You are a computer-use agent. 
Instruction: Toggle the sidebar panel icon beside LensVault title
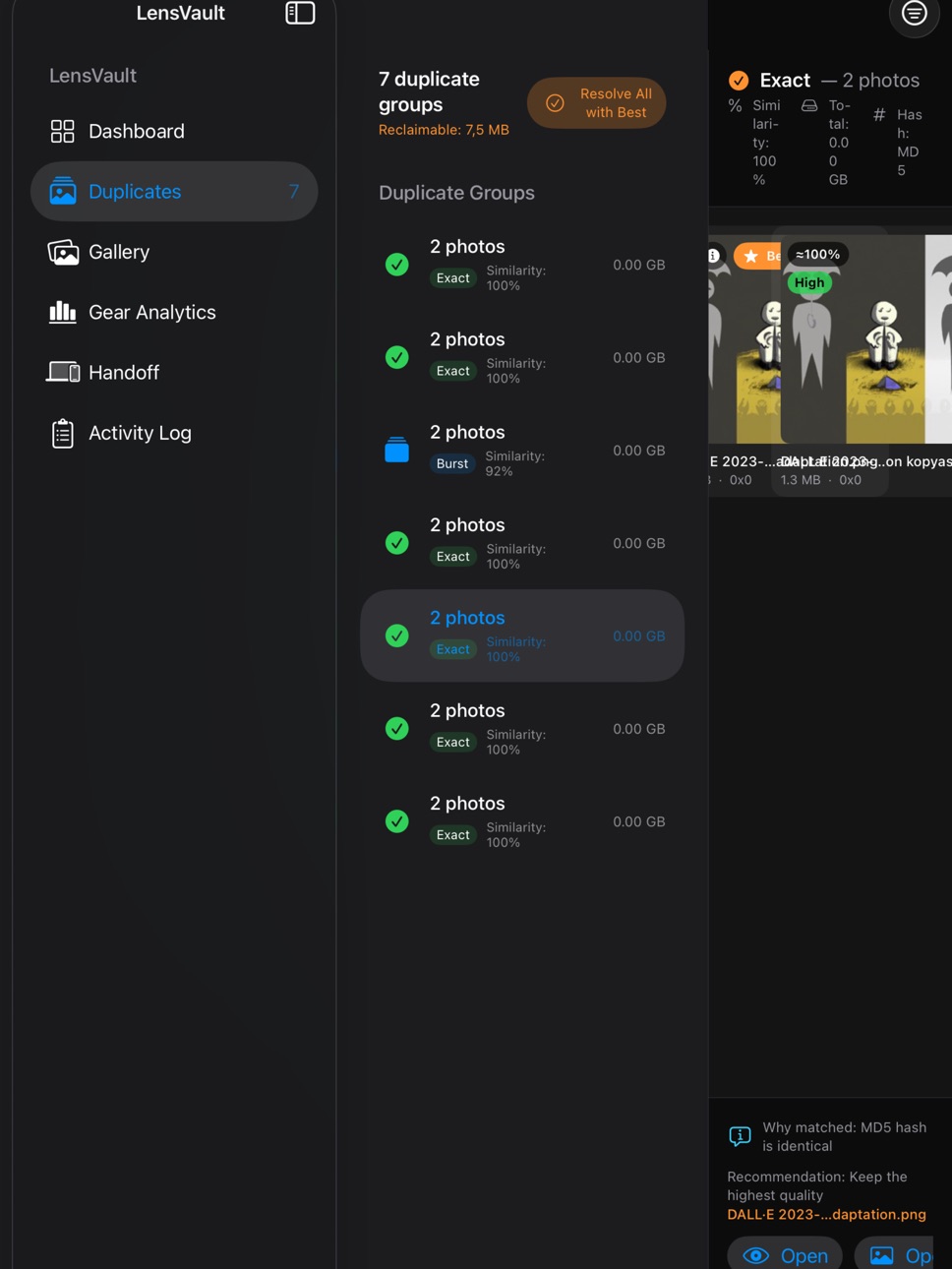pyautogui.click(x=300, y=13)
